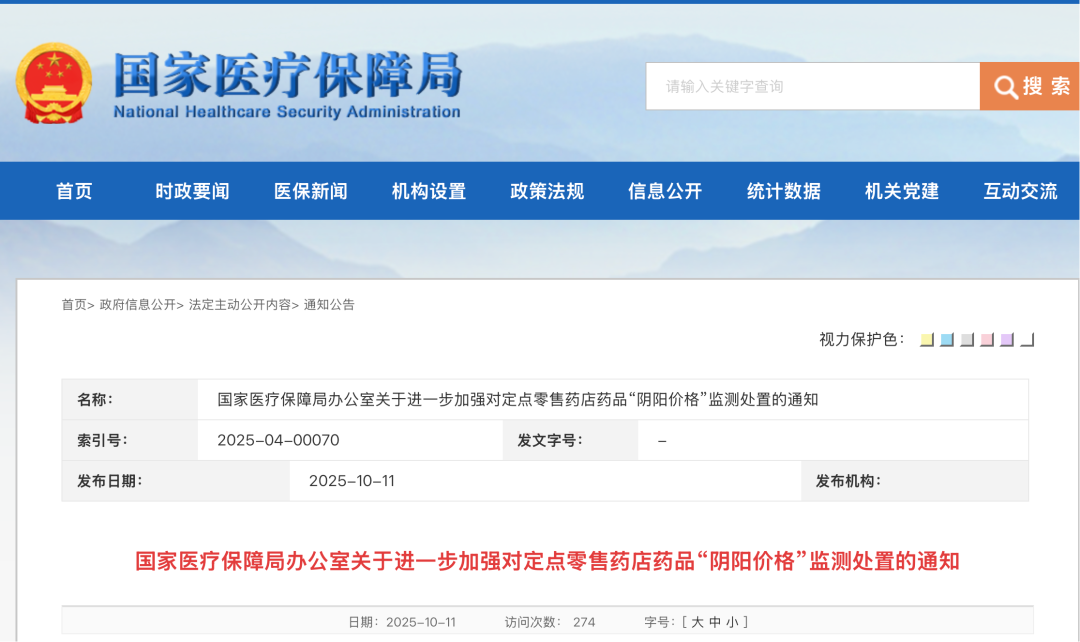
Task: Click the orange 搜索 search button
Action: click(x=1030, y=86)
